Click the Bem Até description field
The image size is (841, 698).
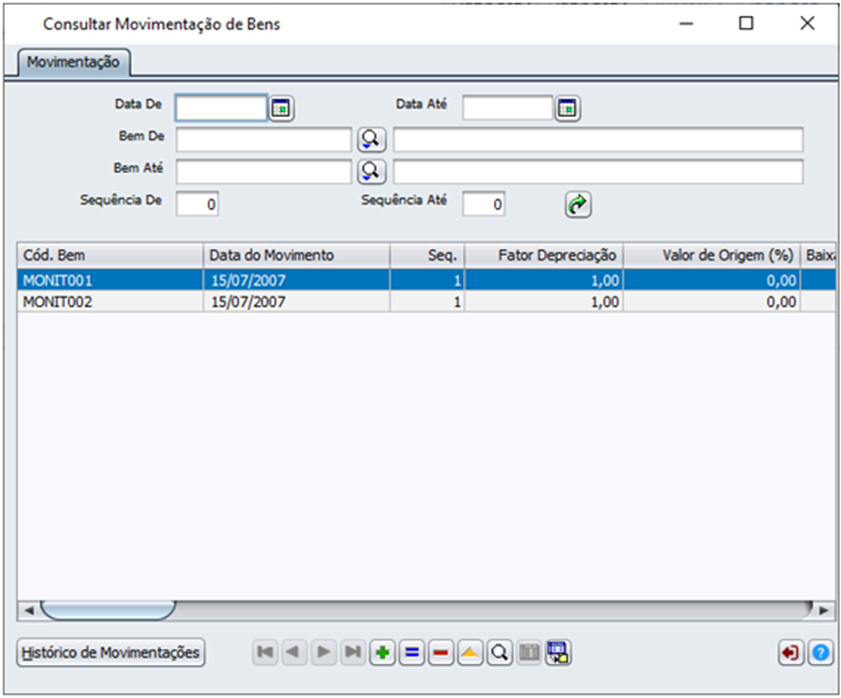click(598, 172)
